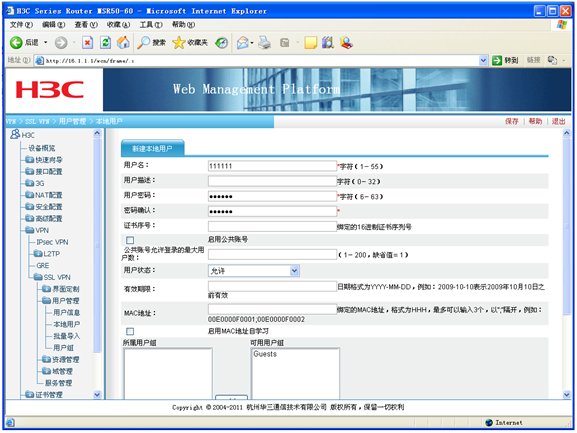Select 用户组 in navigation tree
577x433 pixels.
pos(63,348)
